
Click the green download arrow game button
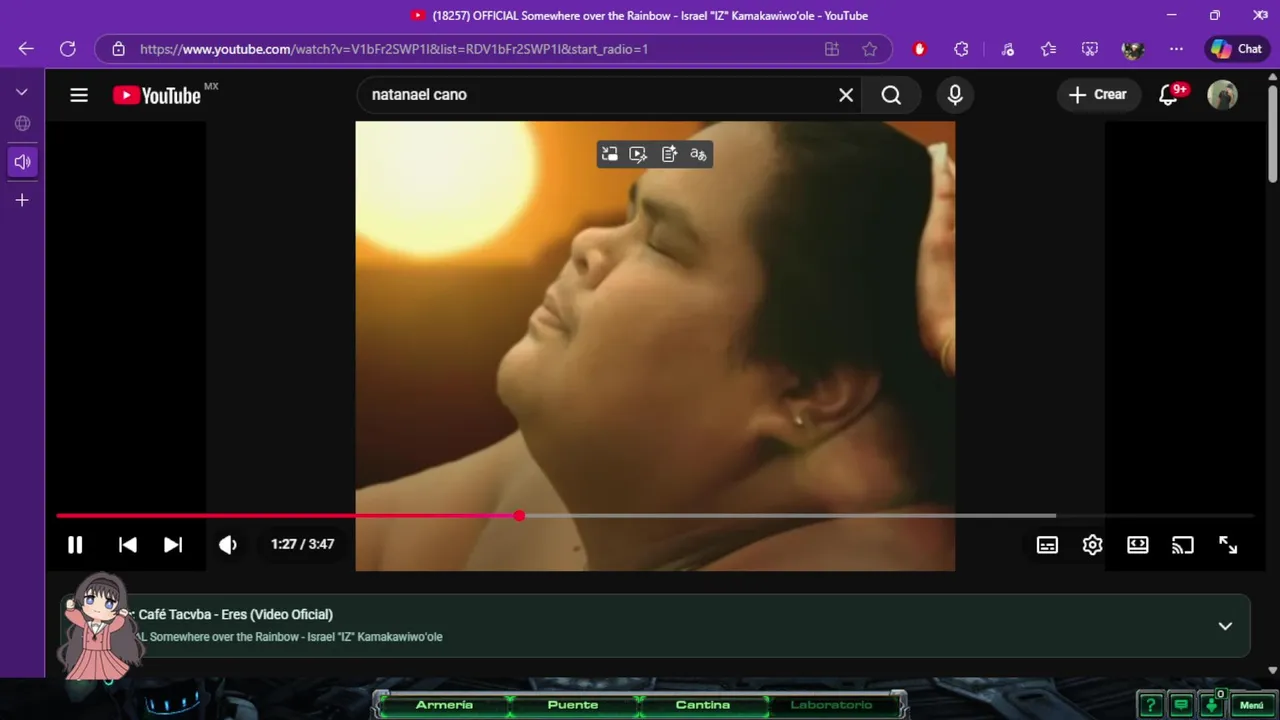pyautogui.click(x=1212, y=705)
